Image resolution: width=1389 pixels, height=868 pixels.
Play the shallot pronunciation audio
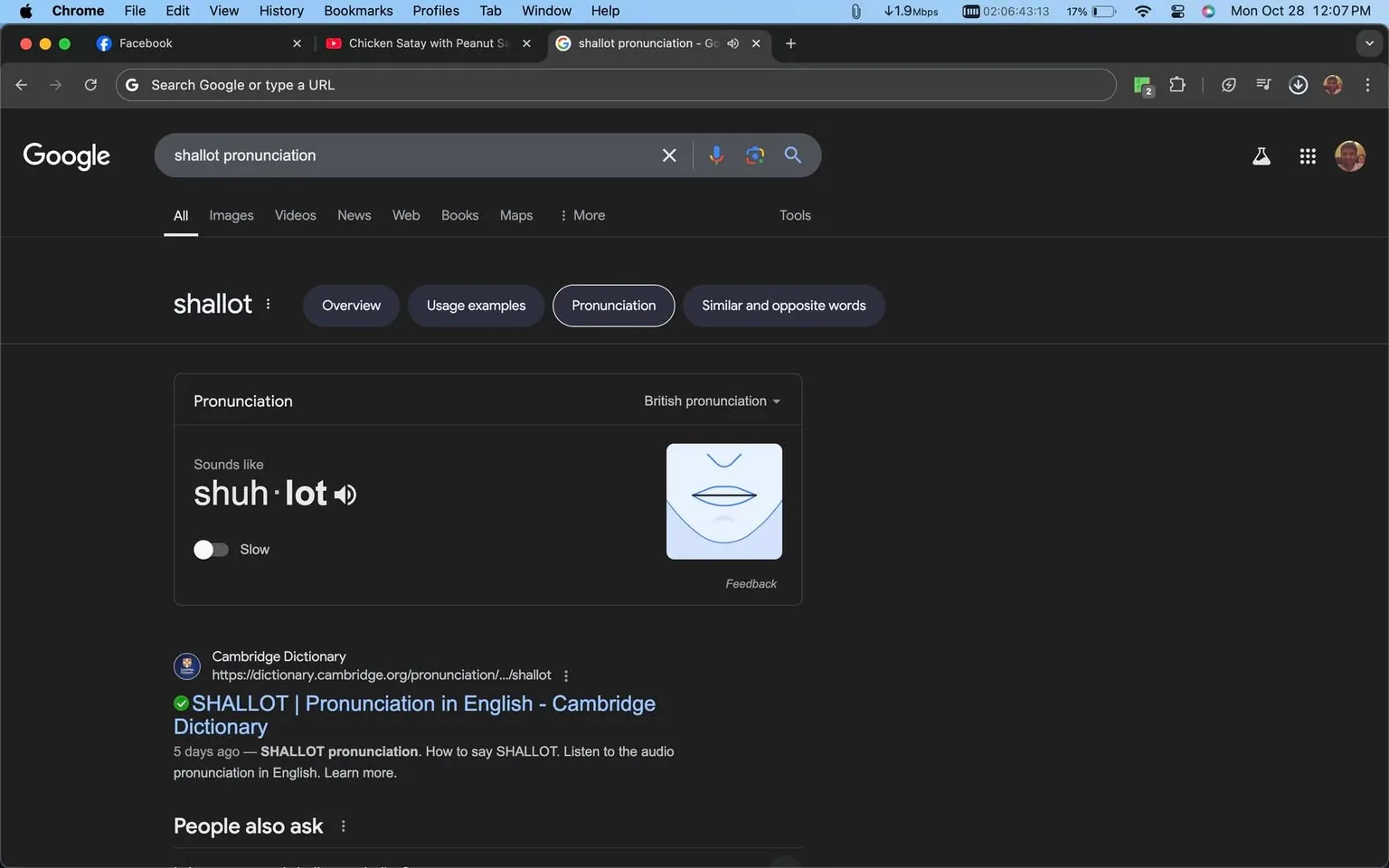[x=345, y=495]
